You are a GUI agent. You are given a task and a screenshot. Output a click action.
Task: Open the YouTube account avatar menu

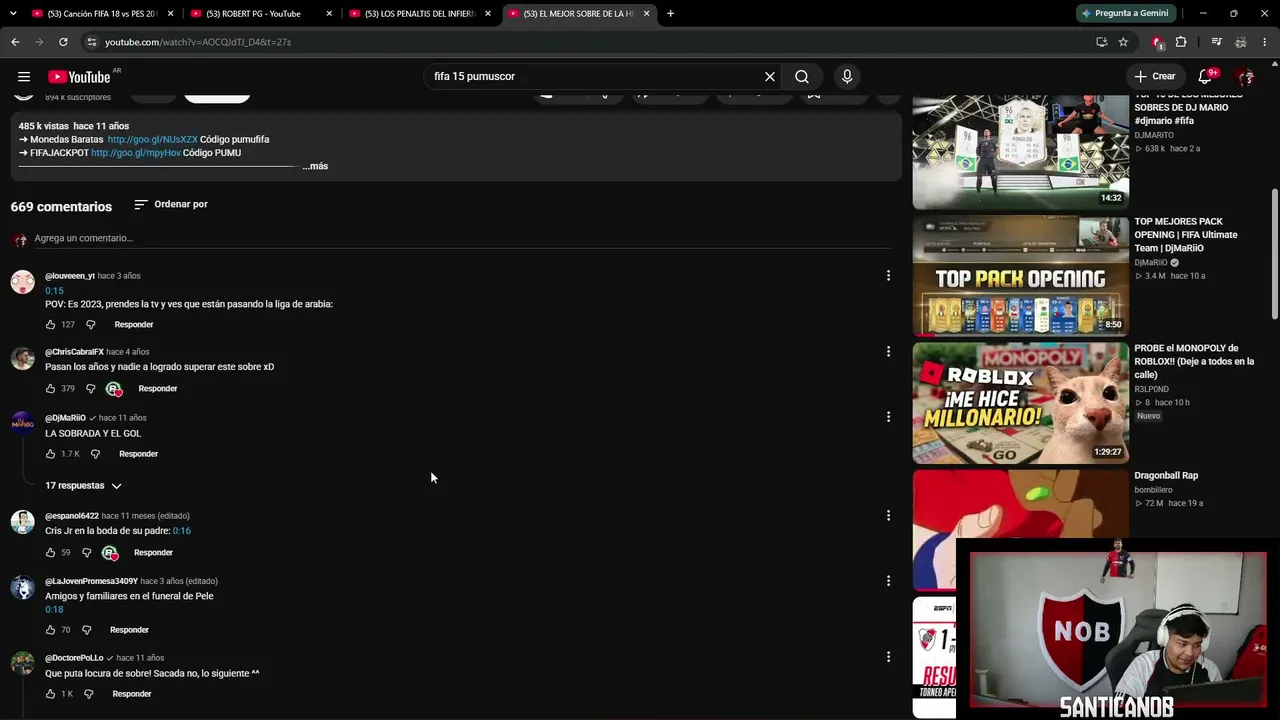point(1245,77)
